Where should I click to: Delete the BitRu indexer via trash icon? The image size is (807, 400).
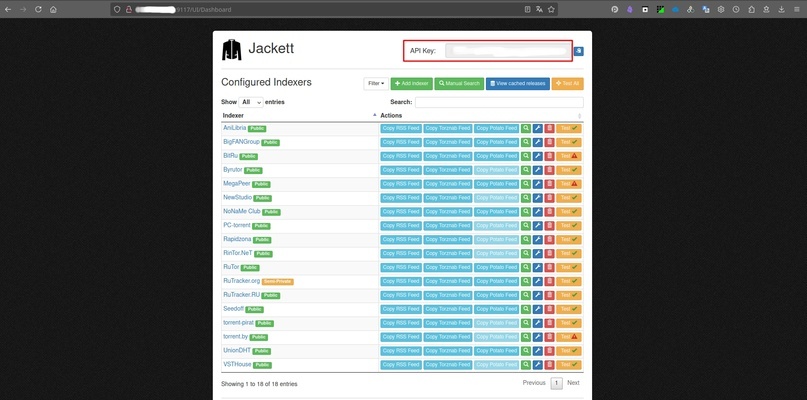tap(549, 156)
